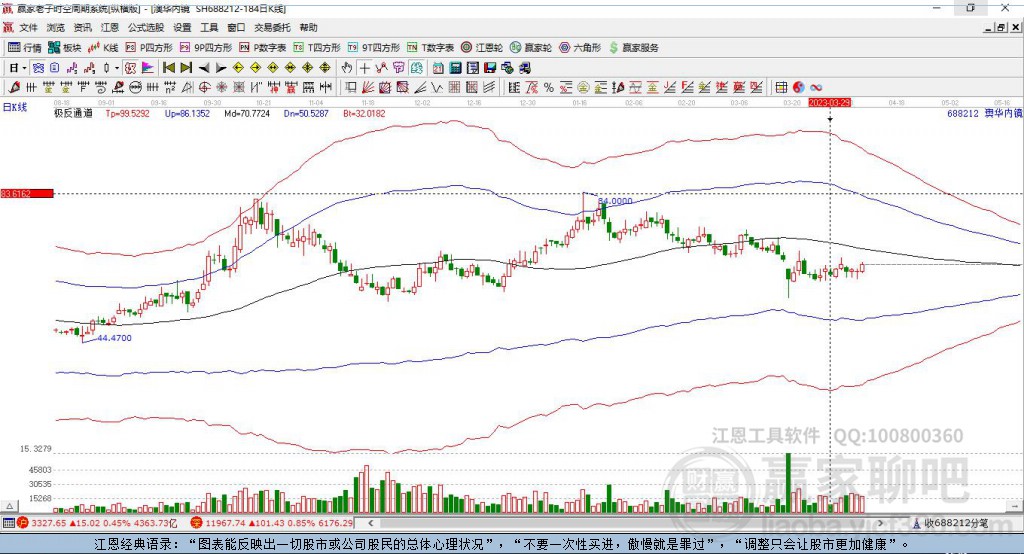Open the 六角形 hexagon tool
The width and height of the screenshot is (1024, 554).
(580, 48)
